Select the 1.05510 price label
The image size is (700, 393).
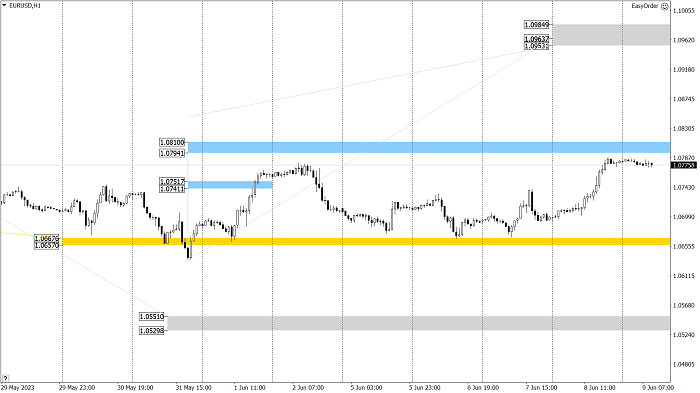(152, 317)
